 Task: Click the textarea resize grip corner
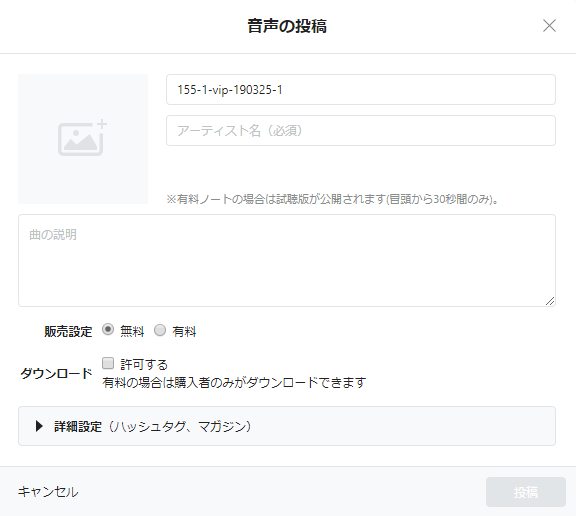[550, 301]
